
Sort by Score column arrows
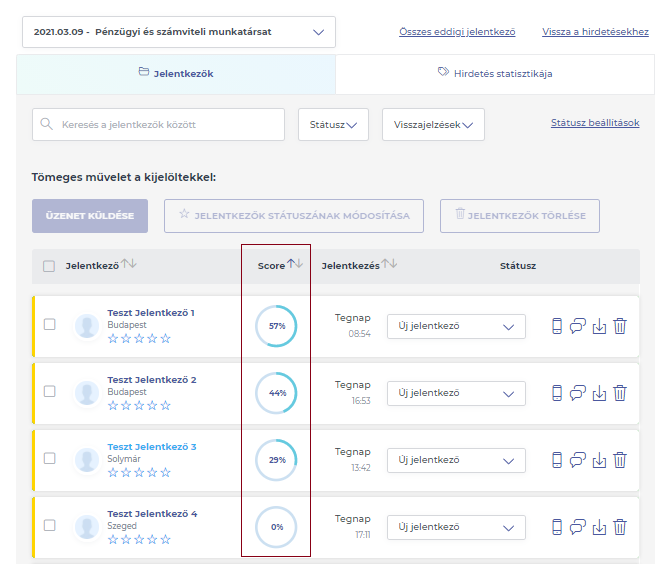[x=295, y=265]
